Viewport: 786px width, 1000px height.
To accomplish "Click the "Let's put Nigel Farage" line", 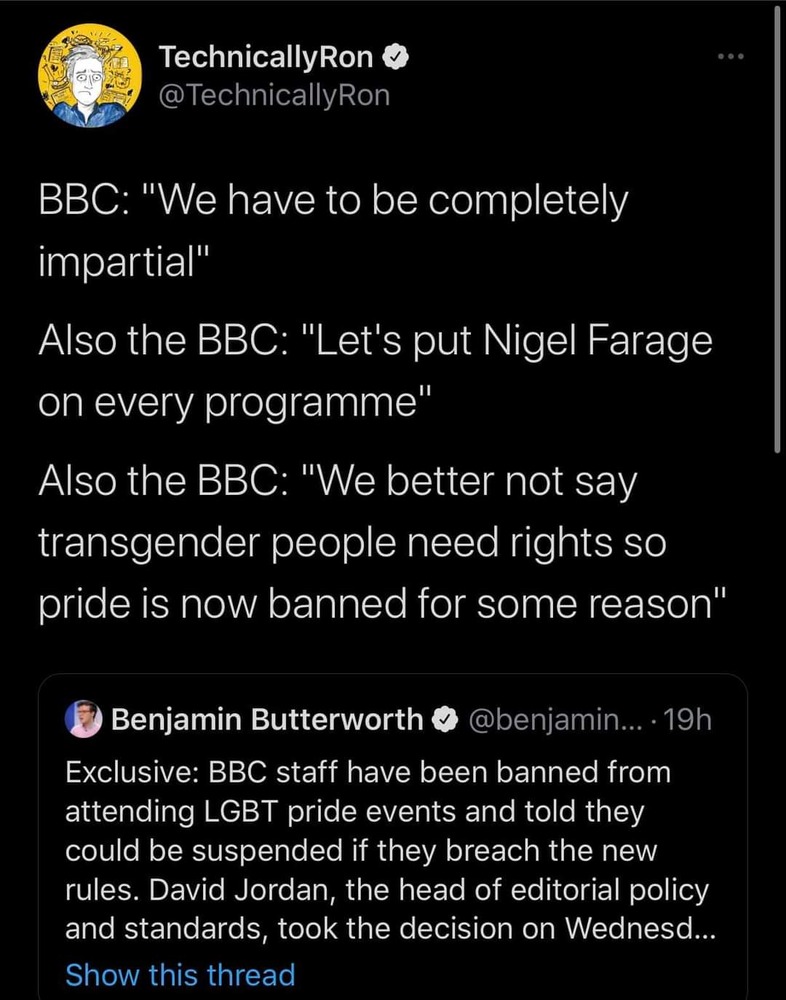I will pos(375,342).
